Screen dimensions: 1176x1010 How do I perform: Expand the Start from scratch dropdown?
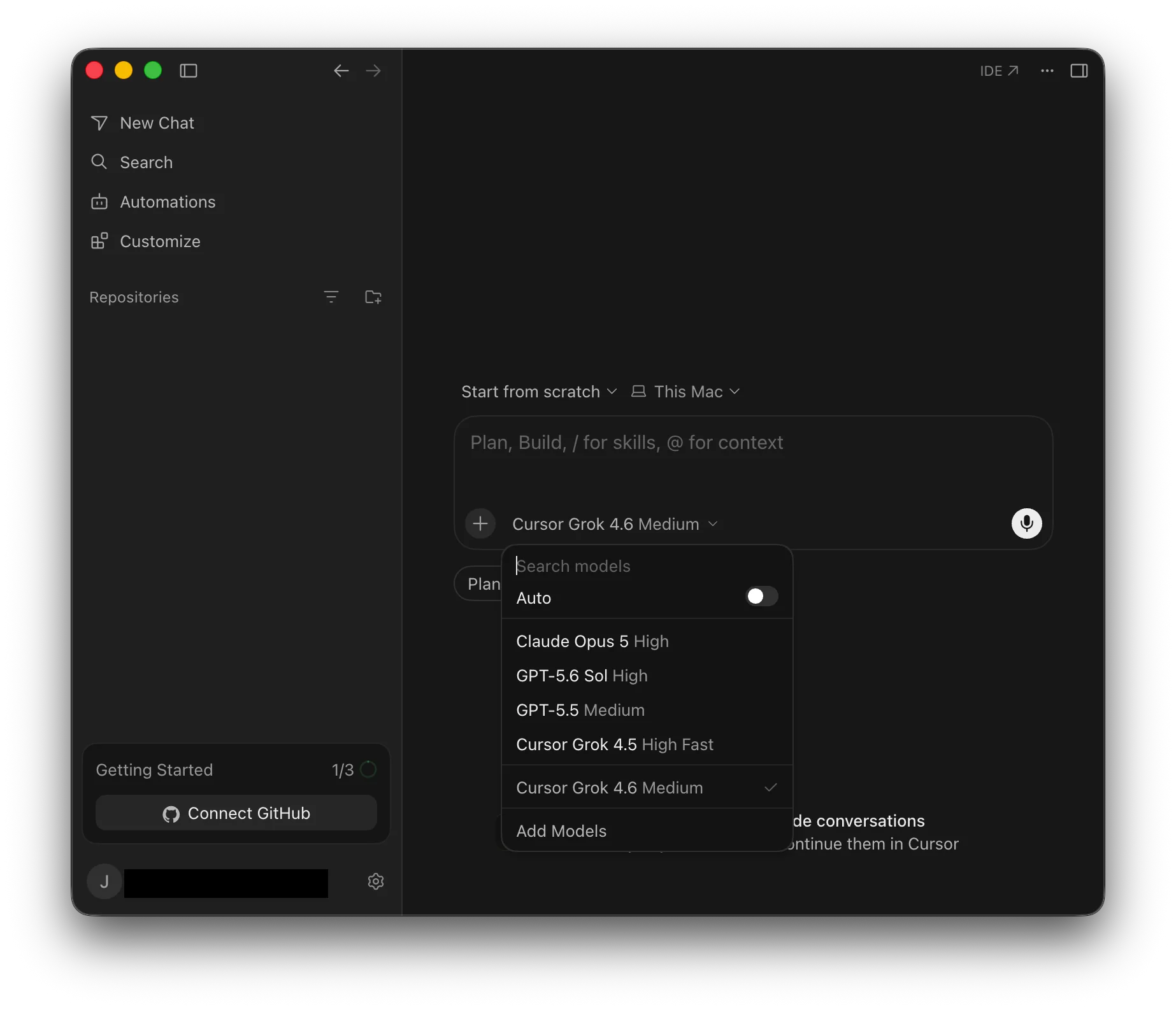[x=539, y=392]
